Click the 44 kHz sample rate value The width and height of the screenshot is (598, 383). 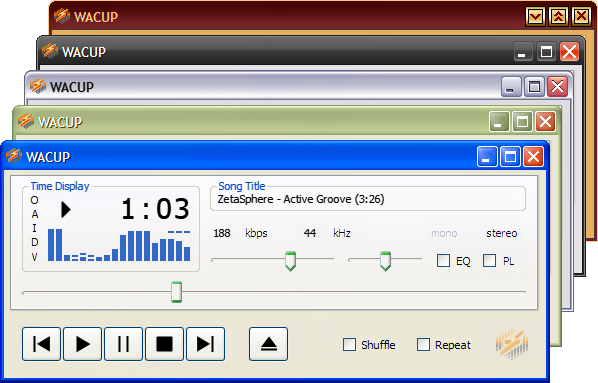click(310, 233)
